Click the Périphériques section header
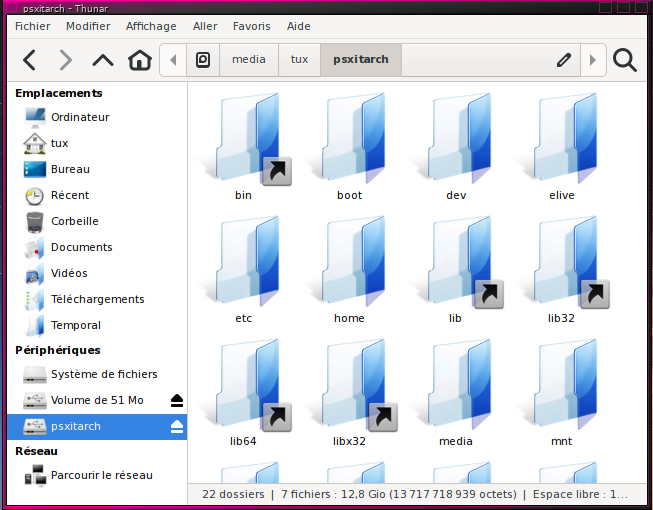This screenshot has width=653, height=510. point(58,350)
